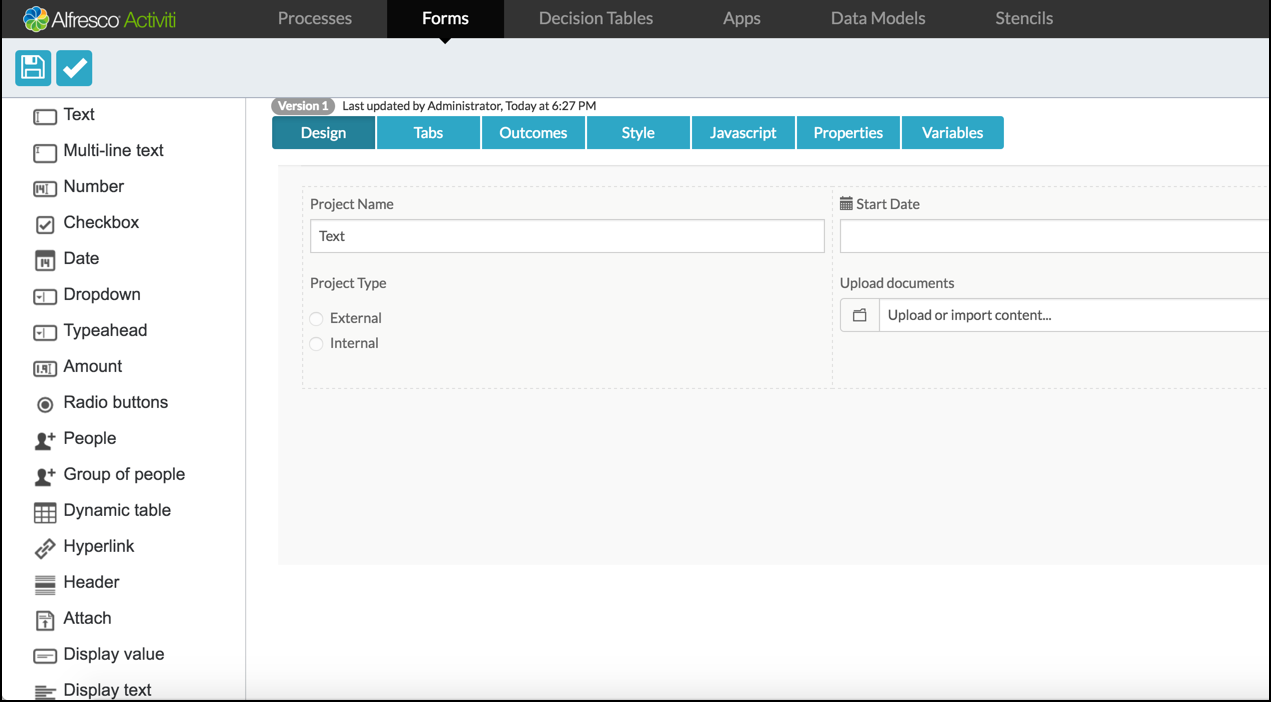Click the Save form floppy disk icon
Screen dimensions: 1271x702
coord(33,68)
